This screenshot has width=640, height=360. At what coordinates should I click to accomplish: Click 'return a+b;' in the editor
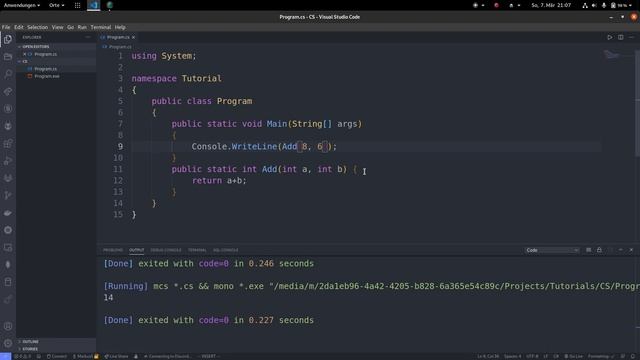(219, 180)
